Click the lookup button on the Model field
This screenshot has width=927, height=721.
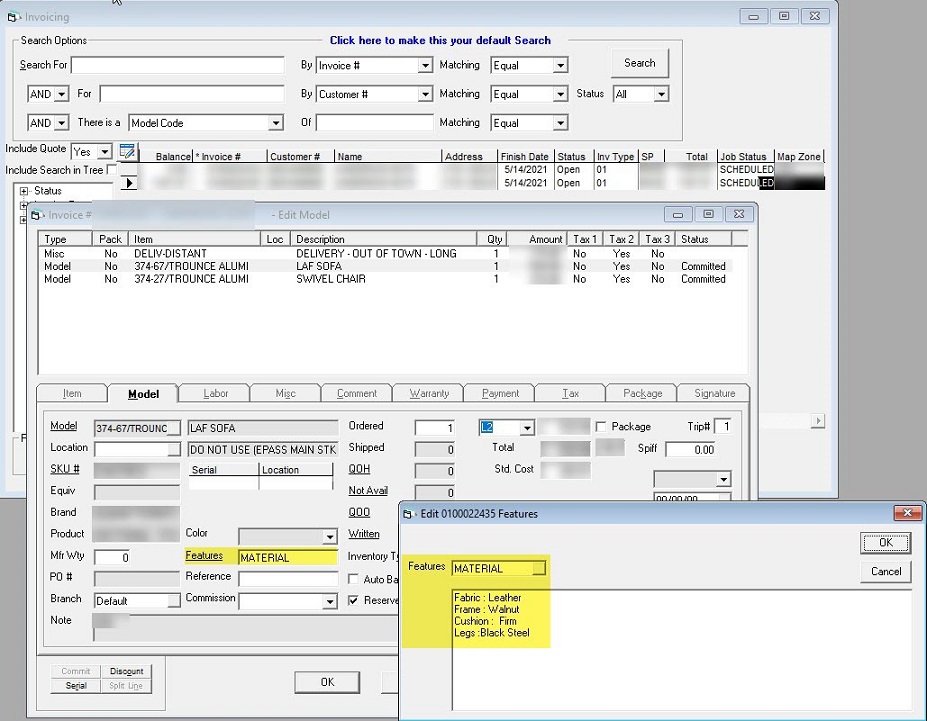pos(174,428)
